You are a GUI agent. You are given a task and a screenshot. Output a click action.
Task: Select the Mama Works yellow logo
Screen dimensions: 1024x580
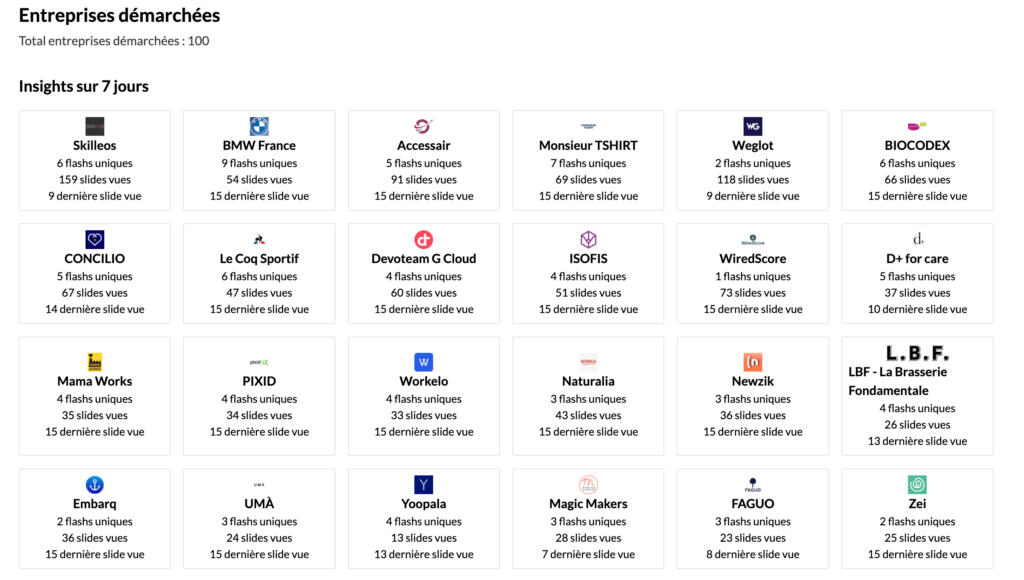(95, 362)
